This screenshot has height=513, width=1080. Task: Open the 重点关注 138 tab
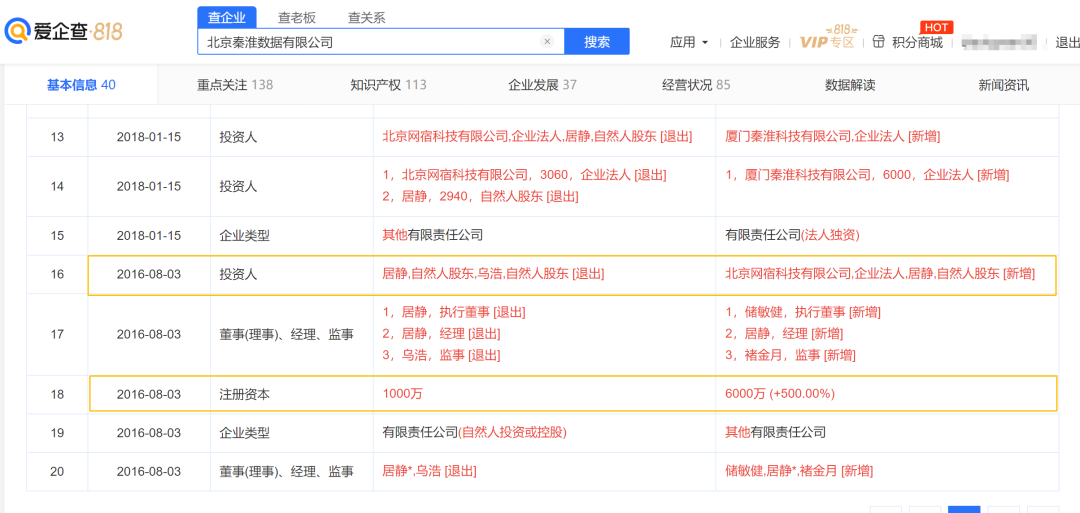pyautogui.click(x=235, y=85)
